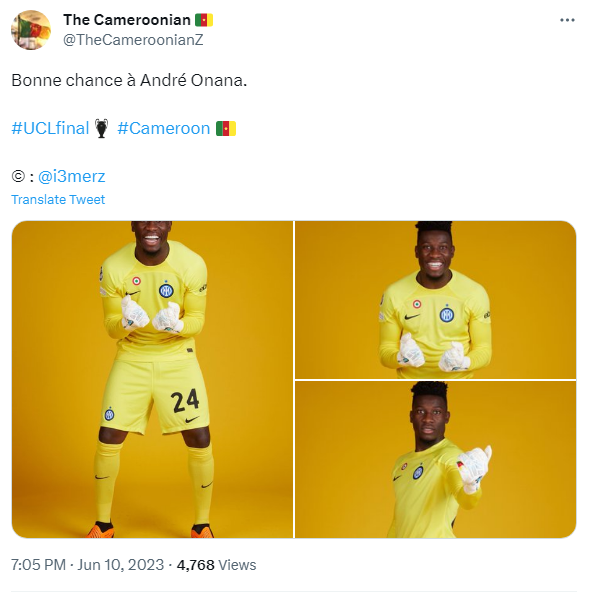This screenshot has height=593, width=589.
Task: Click the Cameroon flag emoji beside display name
Action: point(204,20)
